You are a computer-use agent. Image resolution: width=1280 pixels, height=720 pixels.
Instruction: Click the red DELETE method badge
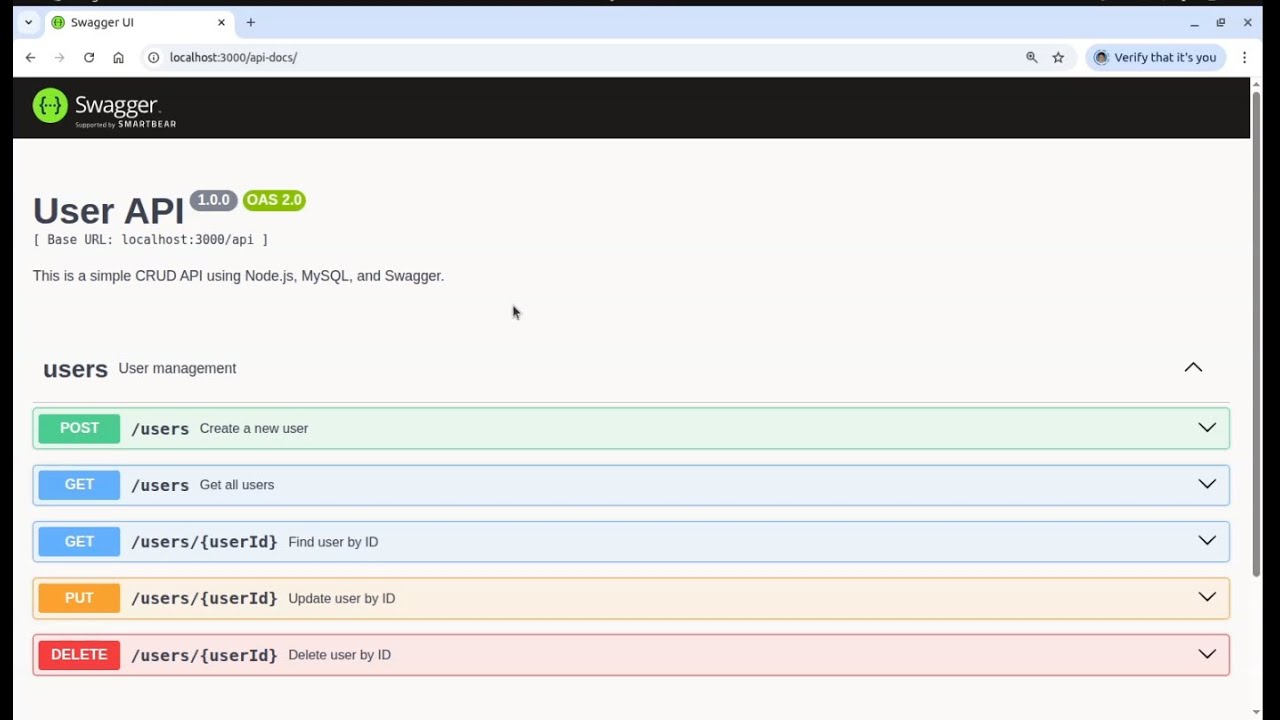79,655
